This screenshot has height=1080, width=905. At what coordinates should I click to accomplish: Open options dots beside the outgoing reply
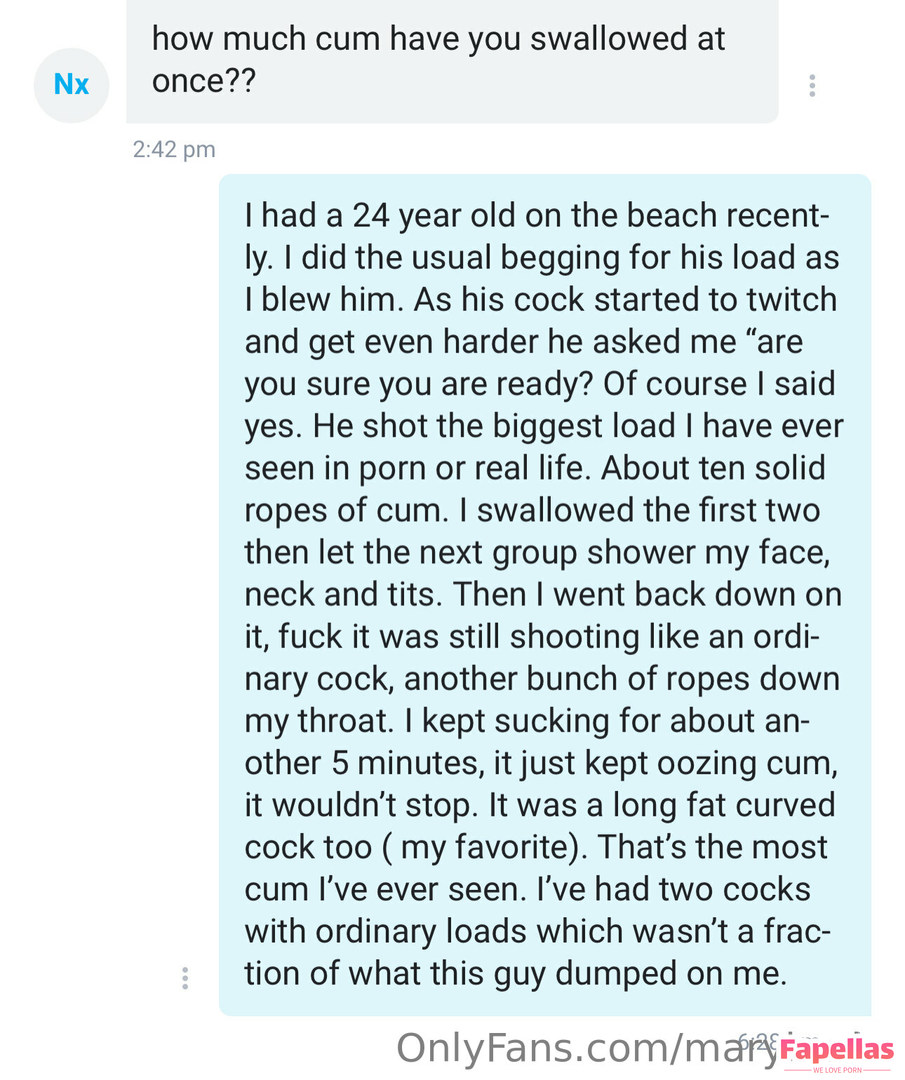point(185,978)
